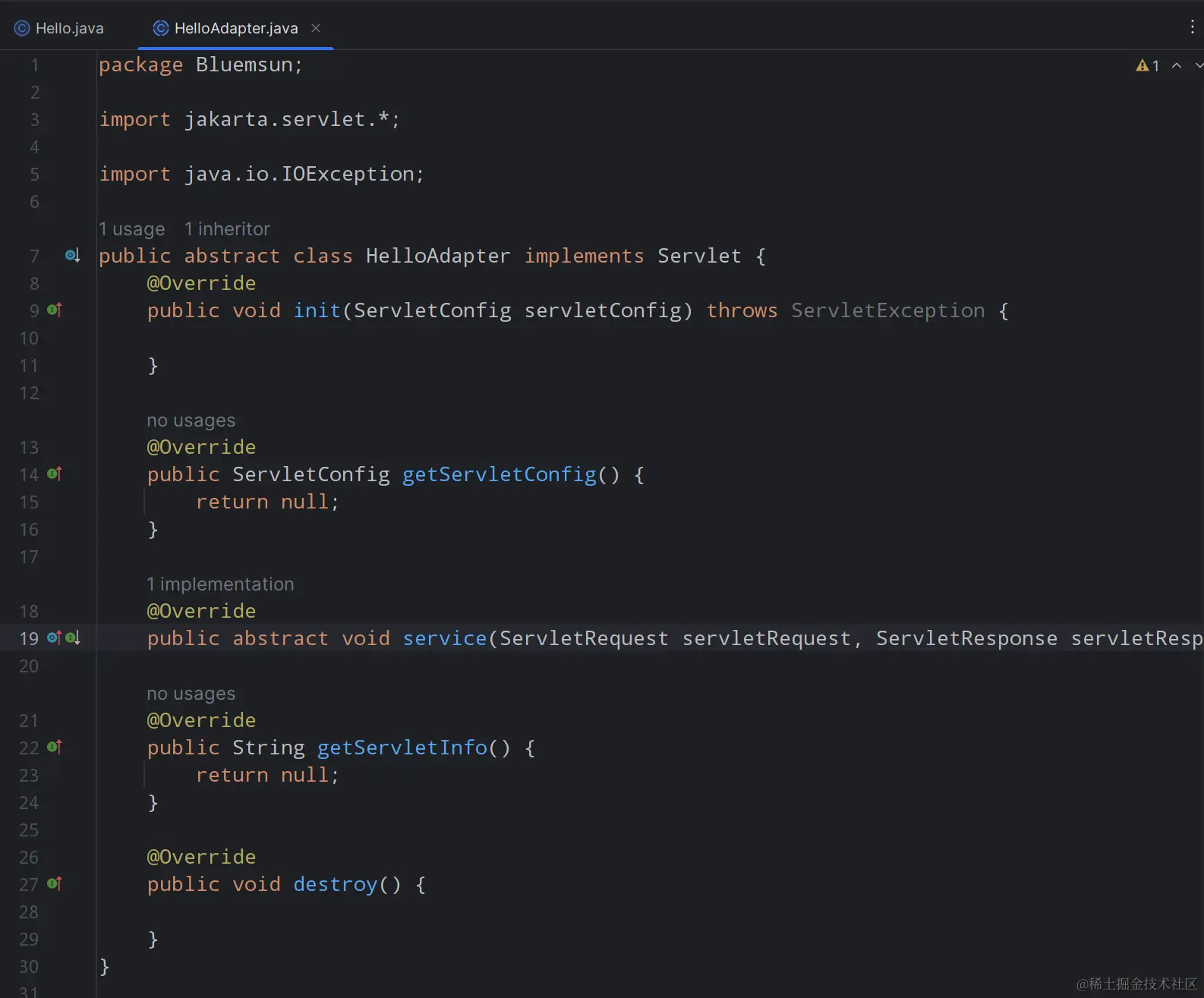This screenshot has height=998, width=1204.
Task: Switch to the Hello.java tab
Action: pyautogui.click(x=59, y=28)
